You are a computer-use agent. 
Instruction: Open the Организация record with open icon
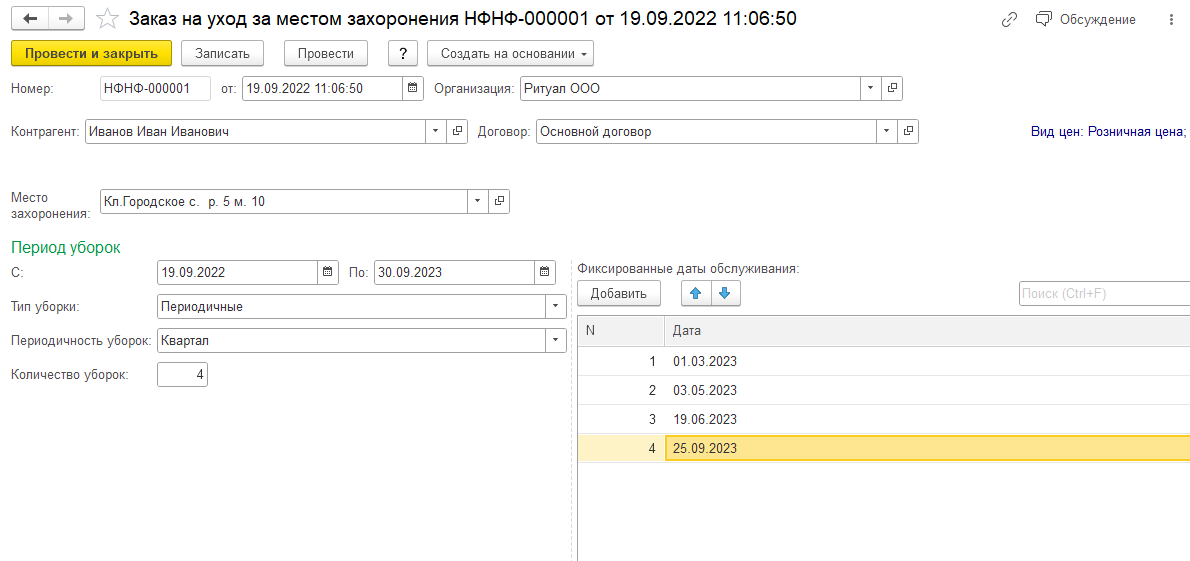click(x=892, y=88)
